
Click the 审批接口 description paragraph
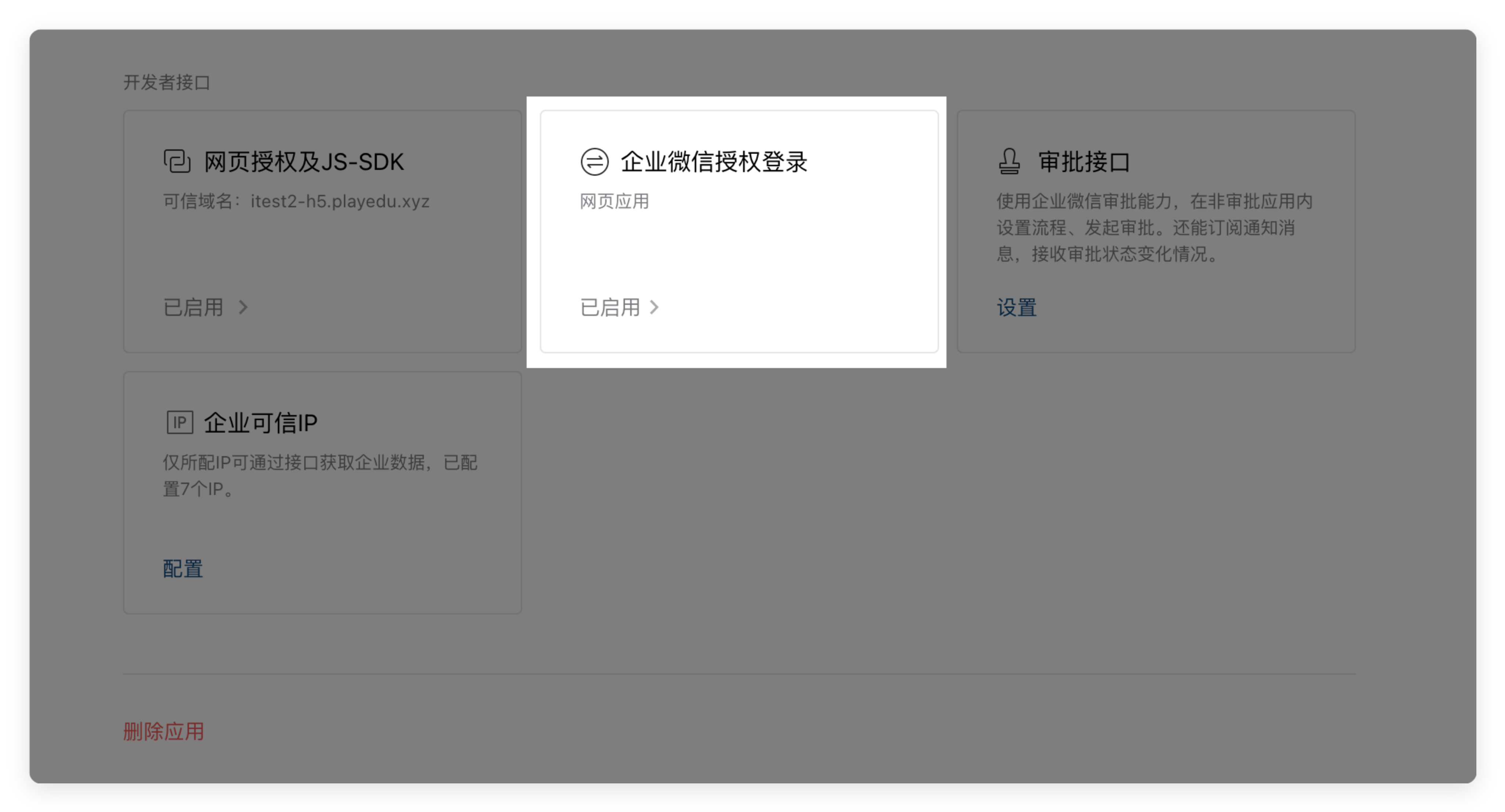point(1154,228)
